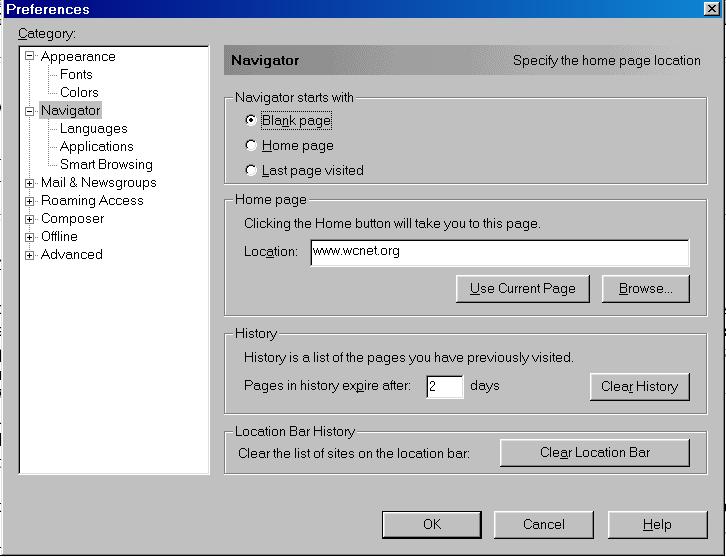Expand the Roaming Access category
This screenshot has width=726, height=557.
pyautogui.click(x=30, y=201)
